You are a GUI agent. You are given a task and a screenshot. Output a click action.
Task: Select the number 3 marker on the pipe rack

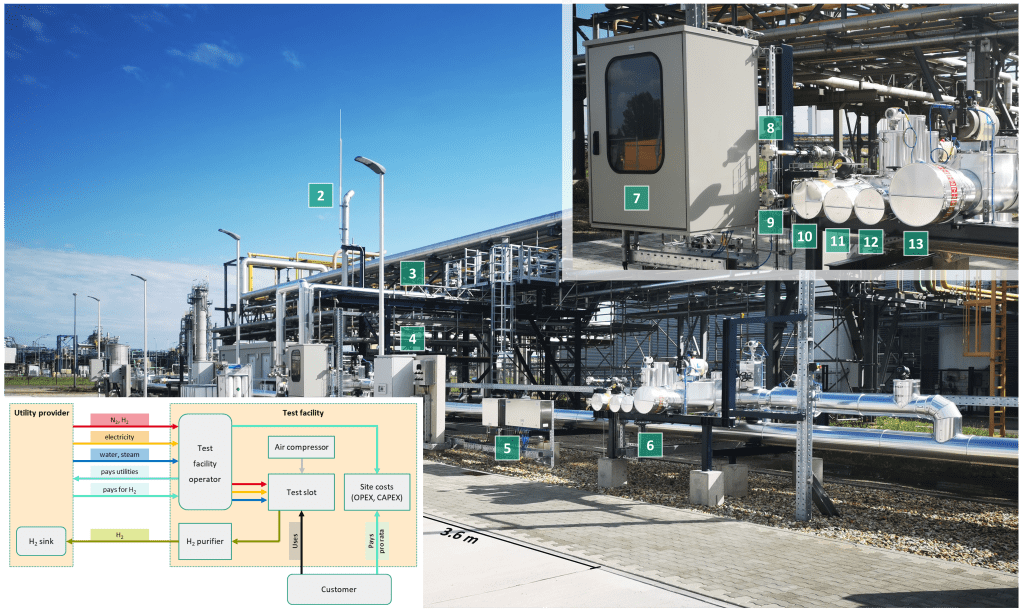point(410,272)
